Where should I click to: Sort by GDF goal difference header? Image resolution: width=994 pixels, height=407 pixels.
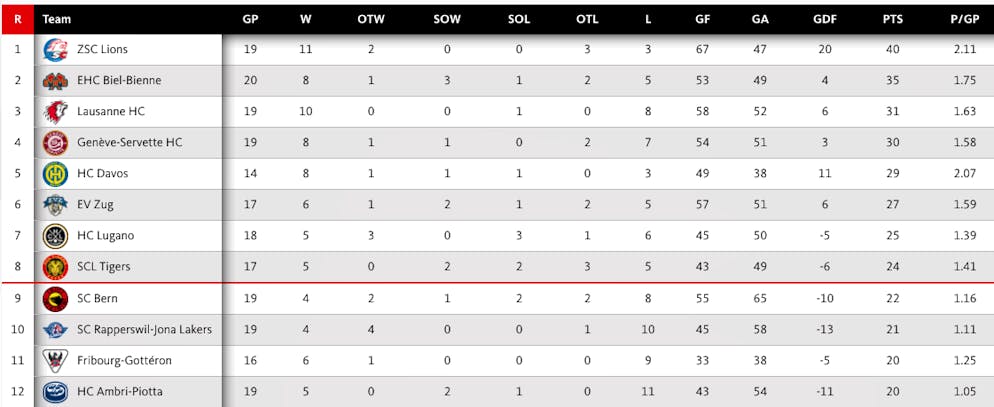click(825, 19)
